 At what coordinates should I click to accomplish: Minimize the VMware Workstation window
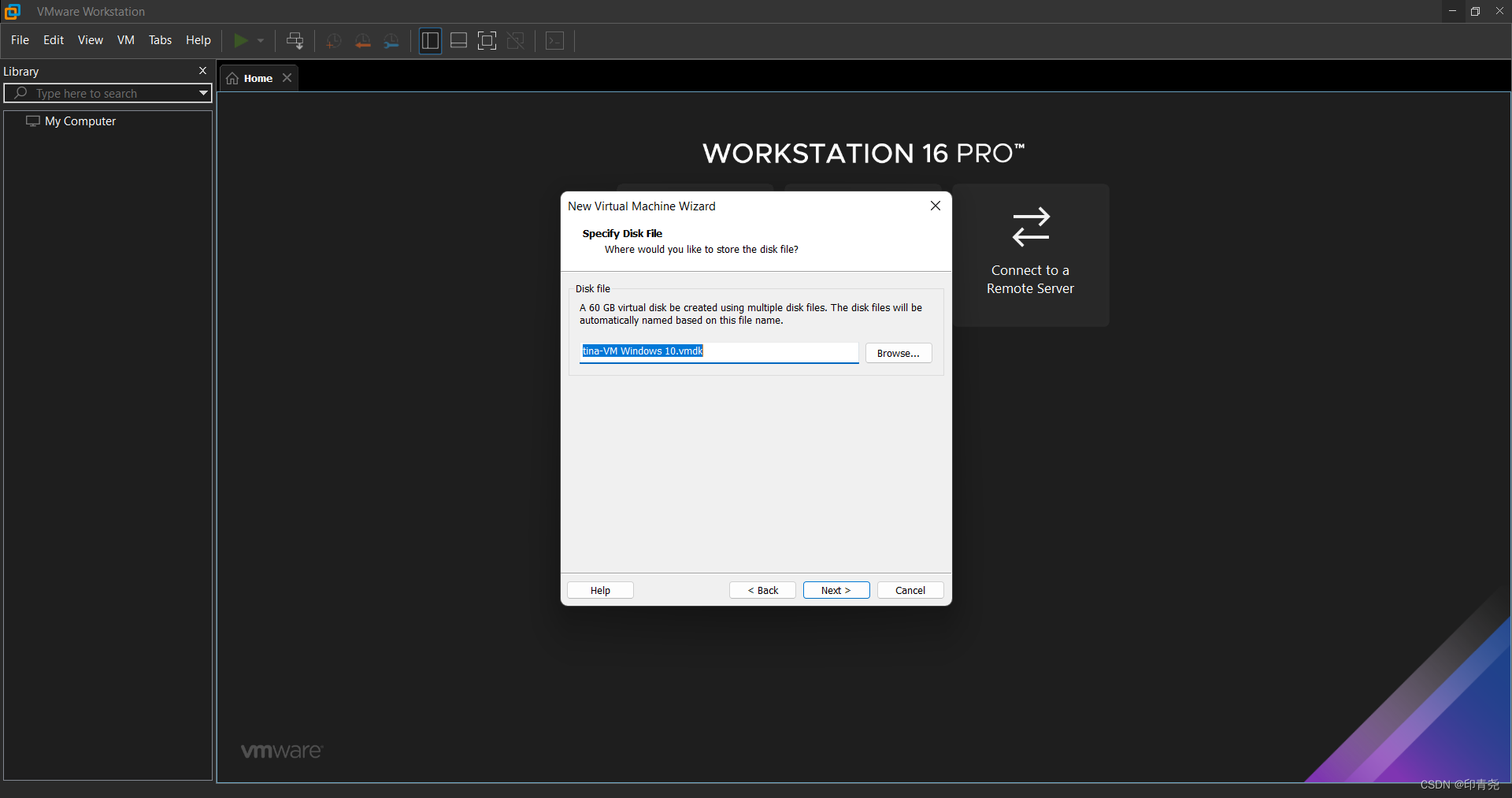tap(1452, 11)
